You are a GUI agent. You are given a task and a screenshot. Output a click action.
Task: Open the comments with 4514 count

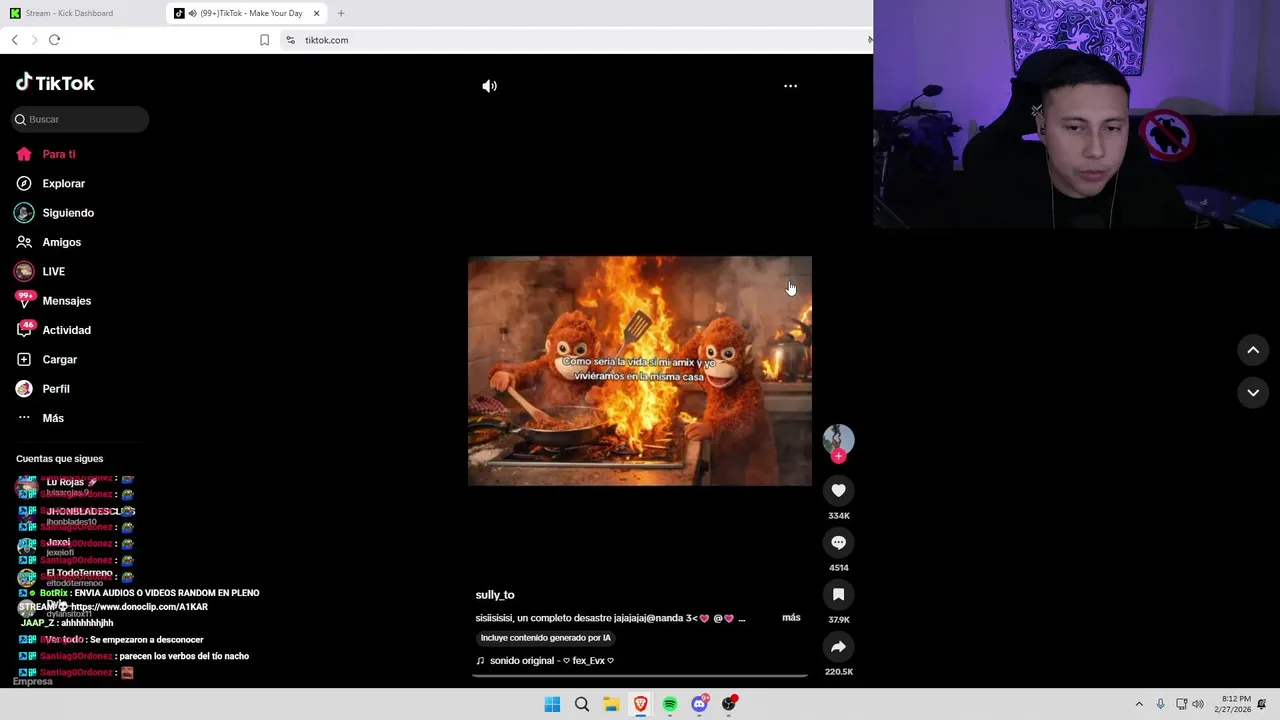838,542
